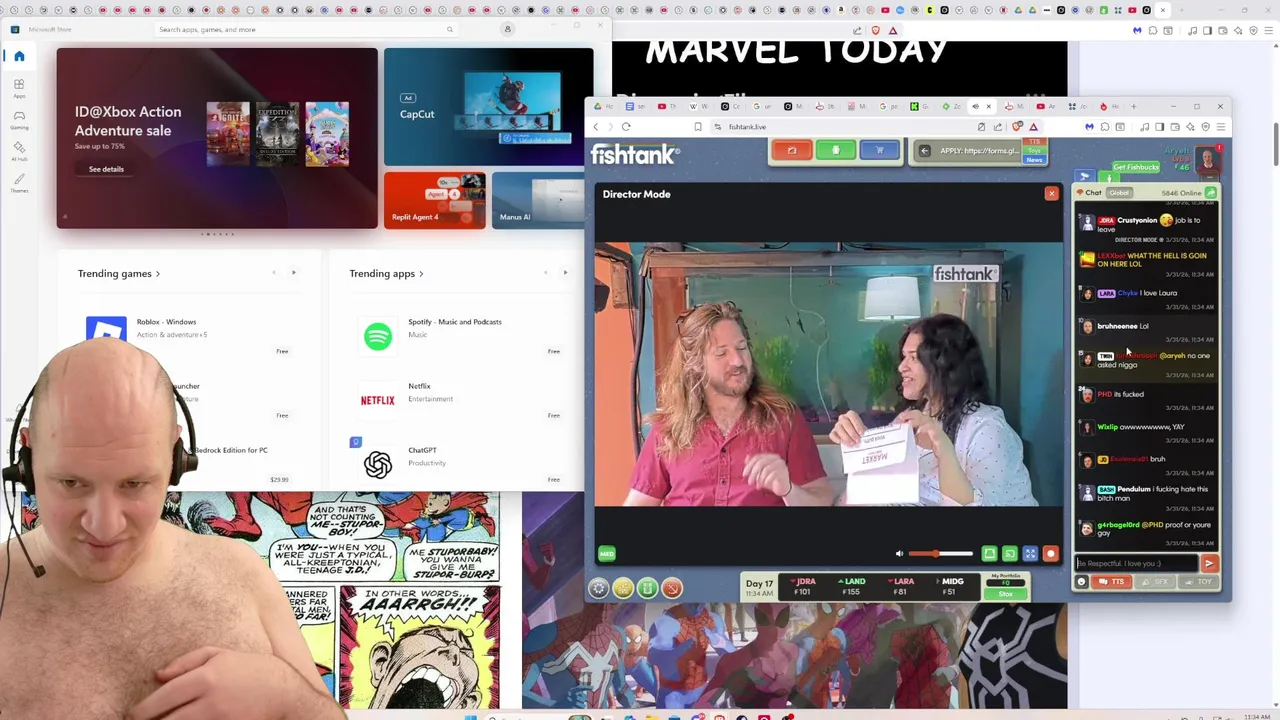Click the share icon in fishtank address bar
The image size is (1280, 720).
tap(998, 127)
